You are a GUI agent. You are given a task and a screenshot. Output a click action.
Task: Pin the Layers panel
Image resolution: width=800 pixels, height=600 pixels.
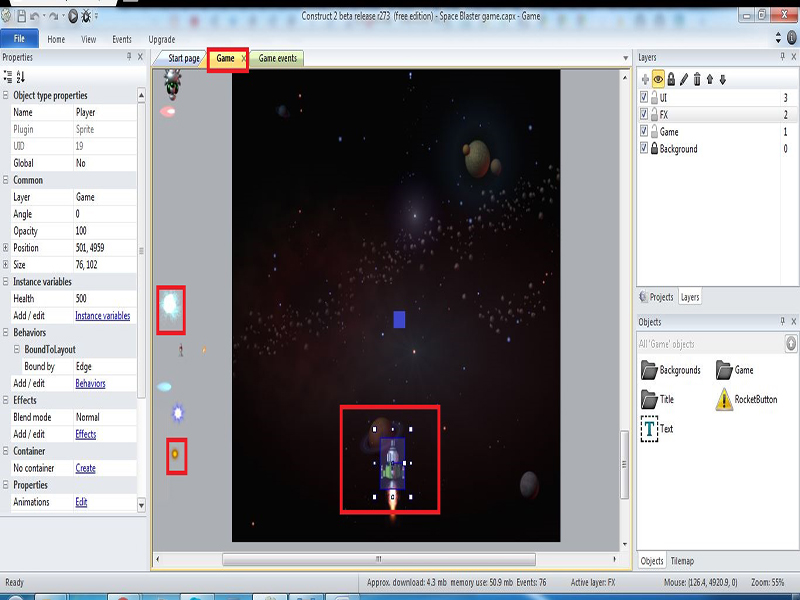click(782, 57)
